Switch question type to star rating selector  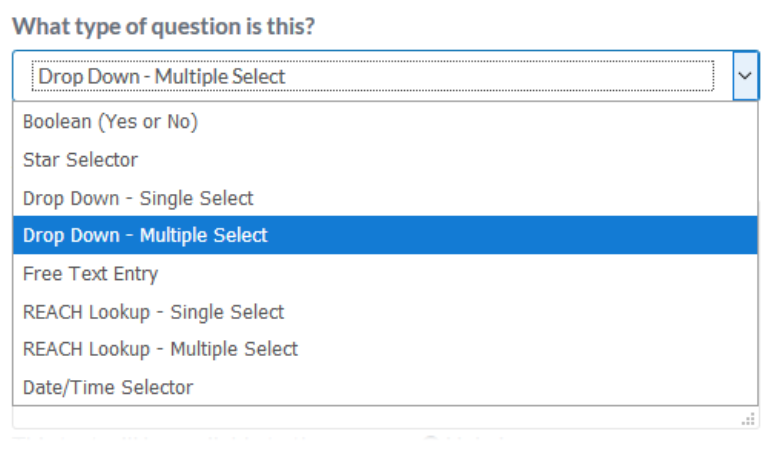(80, 160)
